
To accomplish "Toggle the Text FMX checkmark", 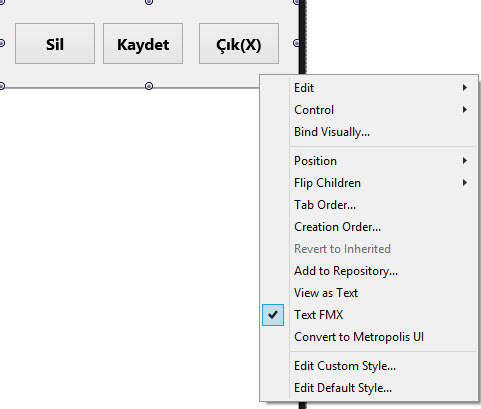I will [273, 315].
